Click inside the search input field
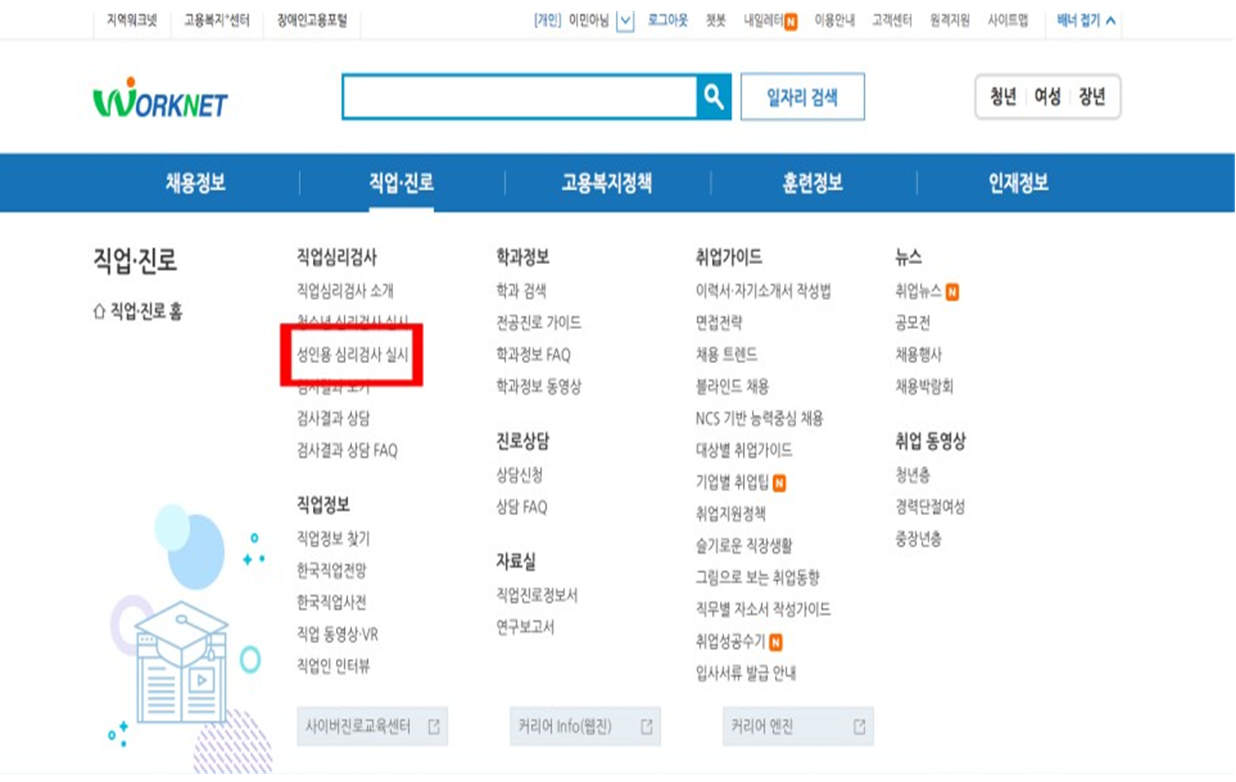 point(520,97)
